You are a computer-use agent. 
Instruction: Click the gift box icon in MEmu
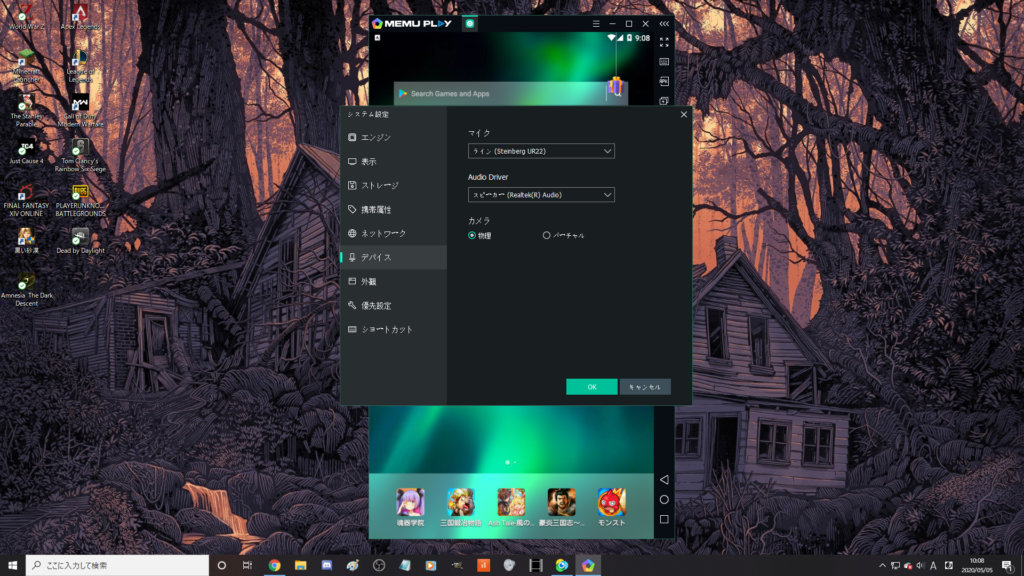coord(615,86)
